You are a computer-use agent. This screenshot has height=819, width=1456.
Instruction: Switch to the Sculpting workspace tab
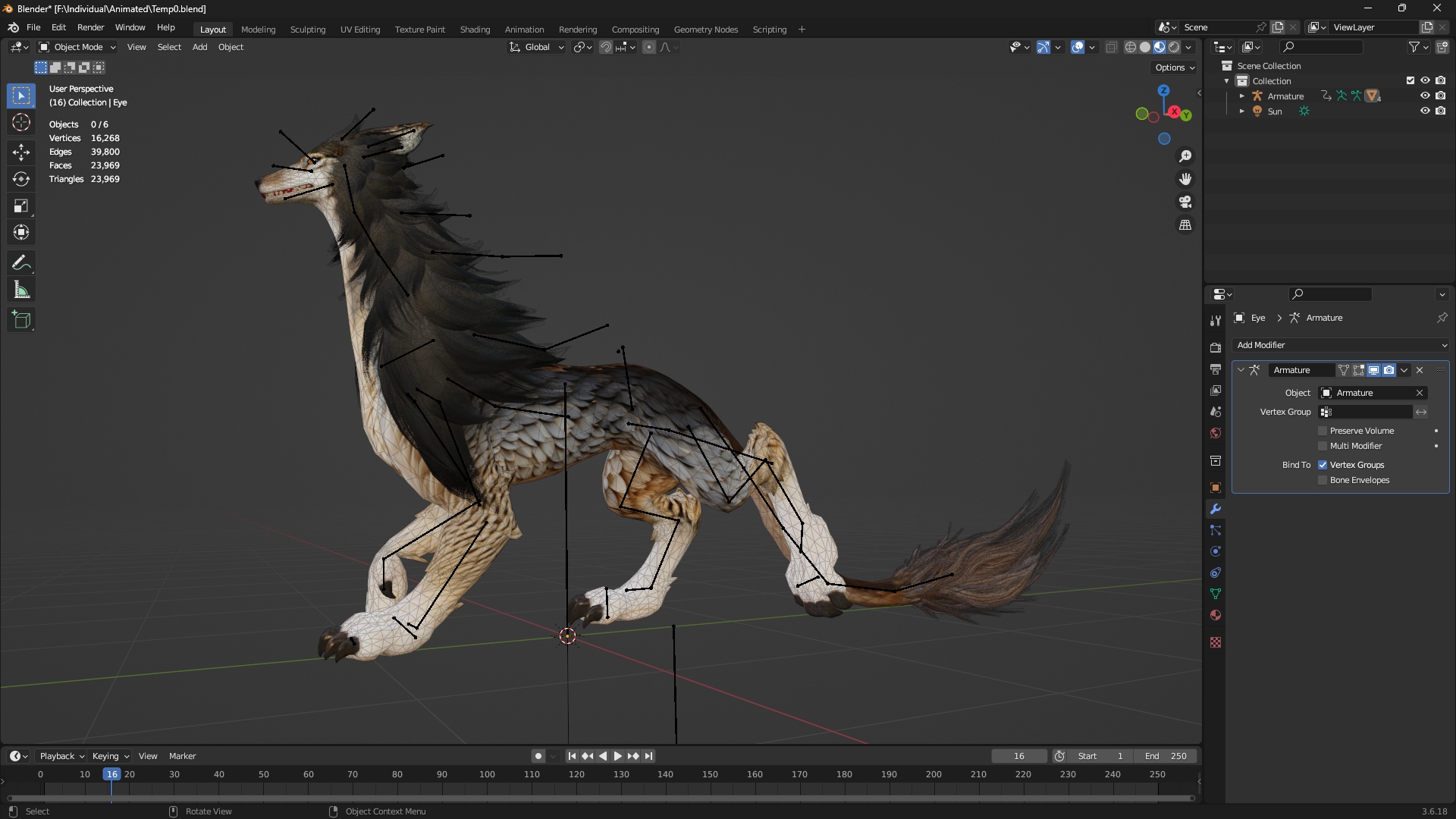pyautogui.click(x=307, y=30)
